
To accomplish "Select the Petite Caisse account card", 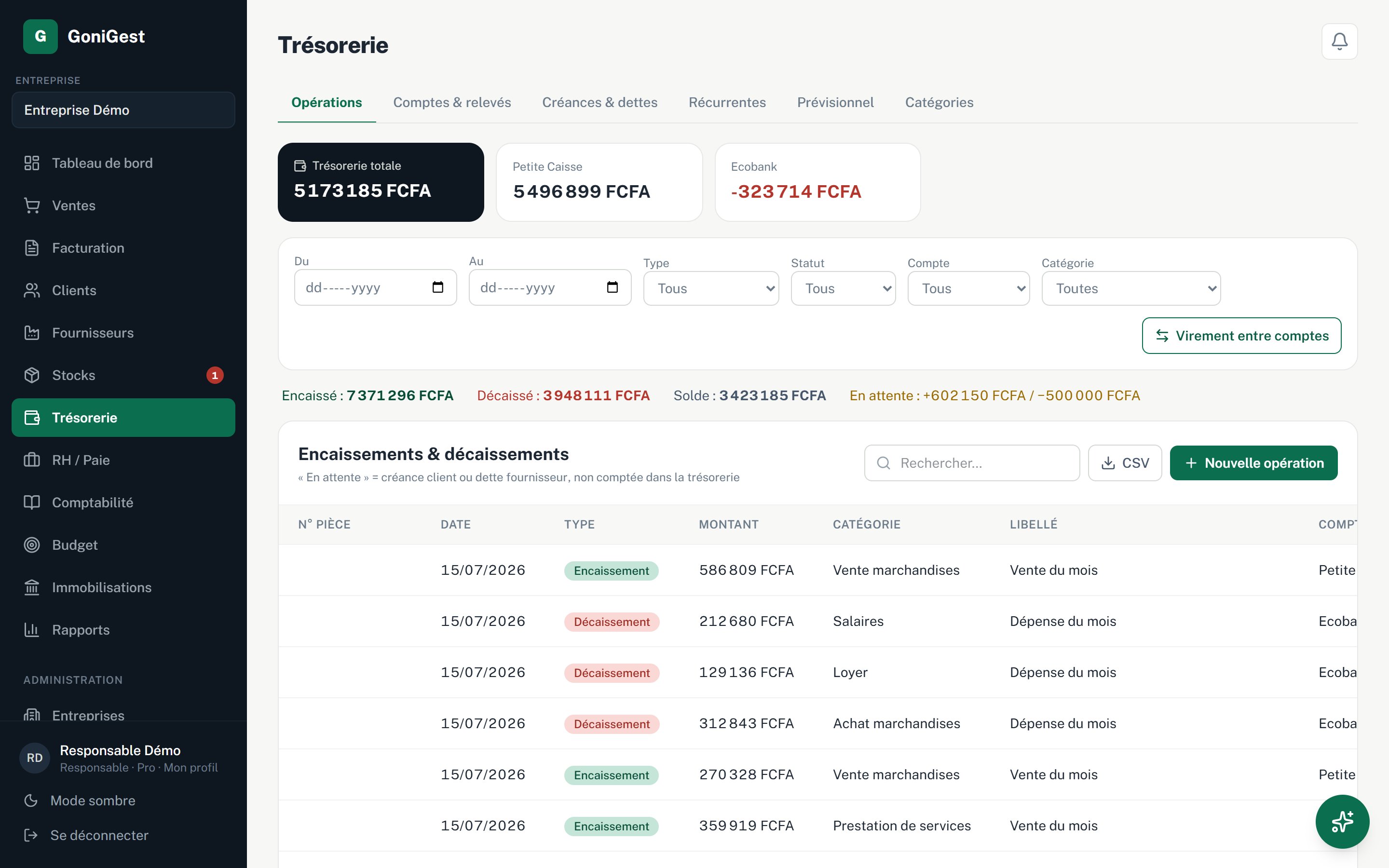I will point(599,182).
